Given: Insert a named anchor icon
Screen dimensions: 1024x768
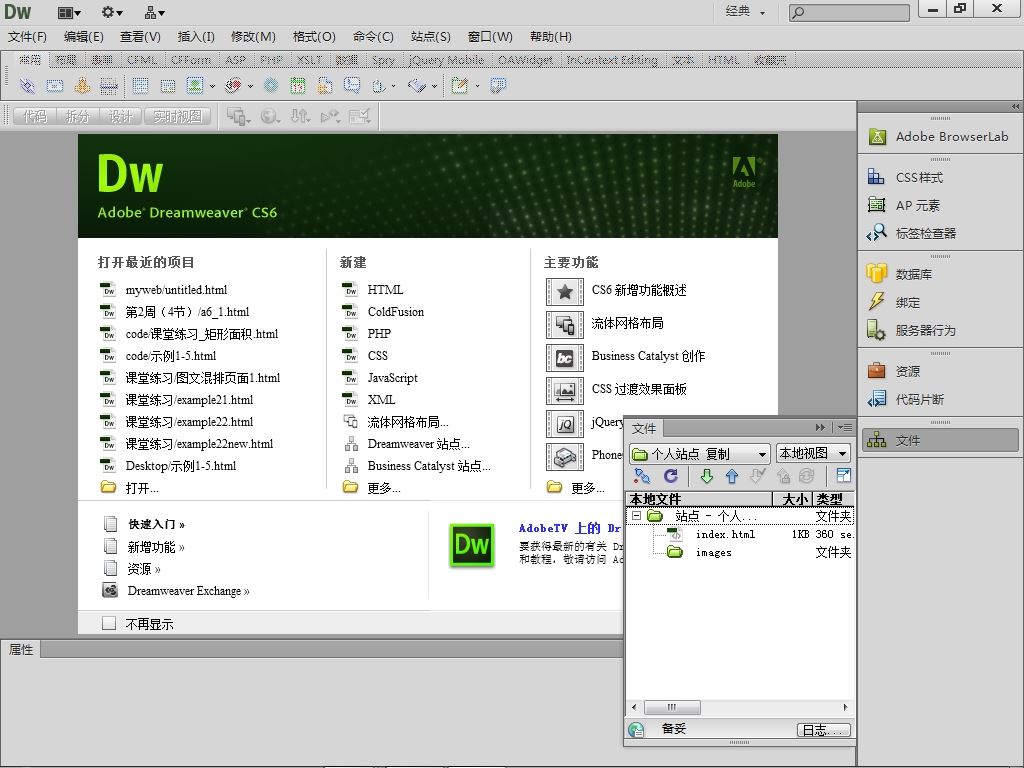Looking at the screenshot, I should [x=82, y=86].
